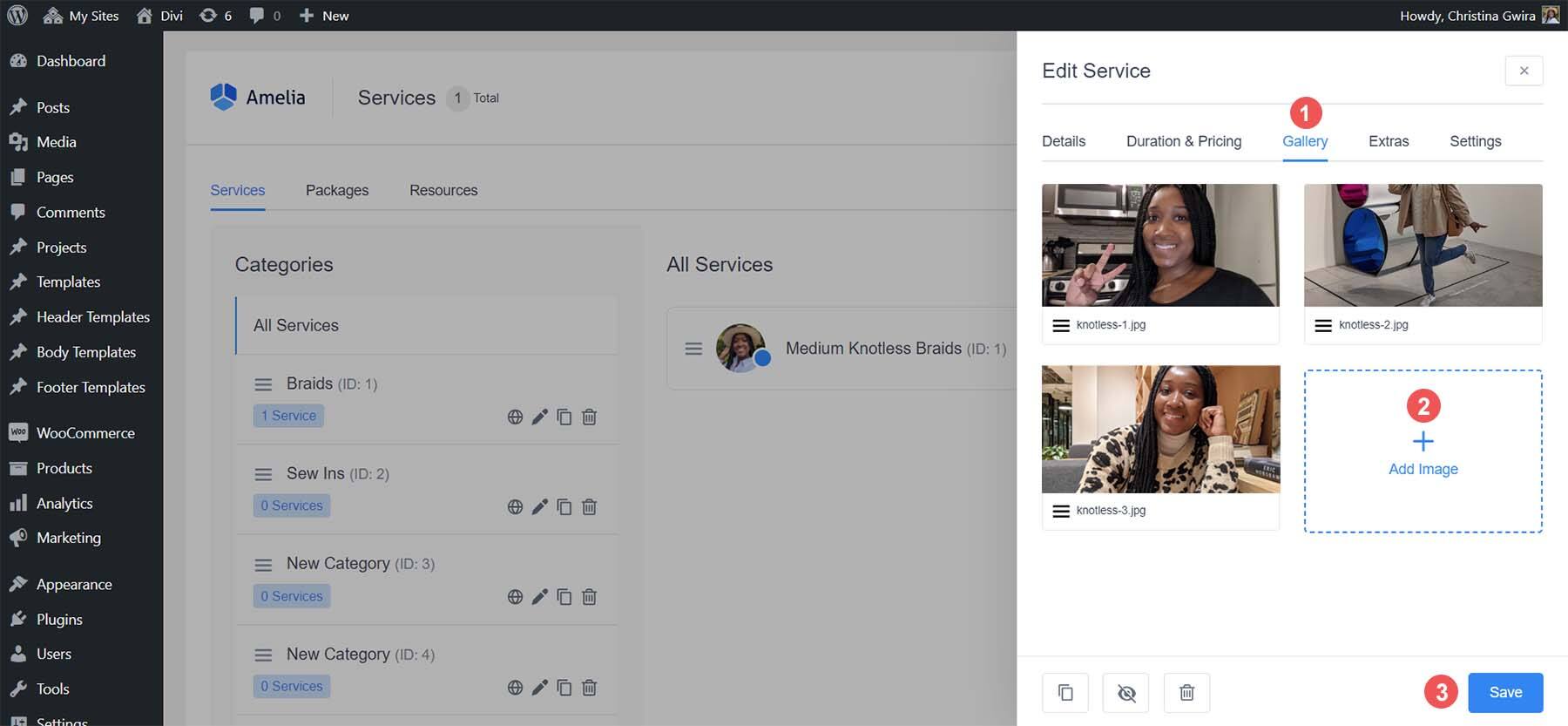Click drag handle of Medium Knotless Braids
Image resolution: width=1568 pixels, height=726 pixels.
tap(693, 349)
